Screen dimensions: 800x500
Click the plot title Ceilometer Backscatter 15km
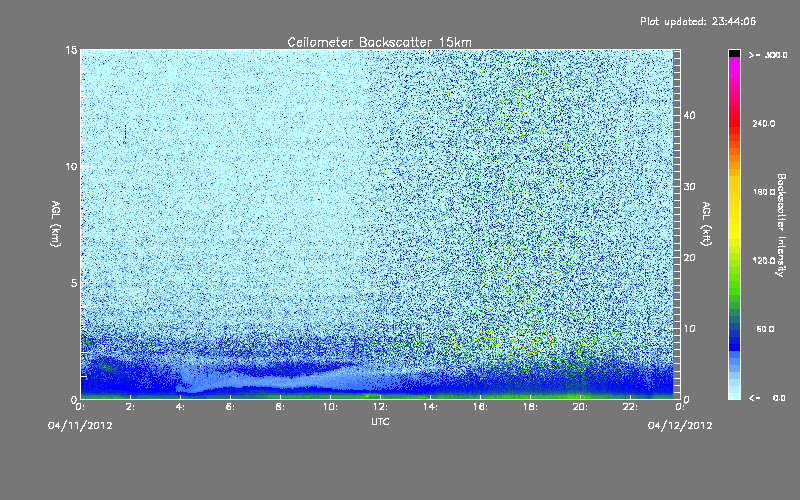pyautogui.click(x=379, y=42)
